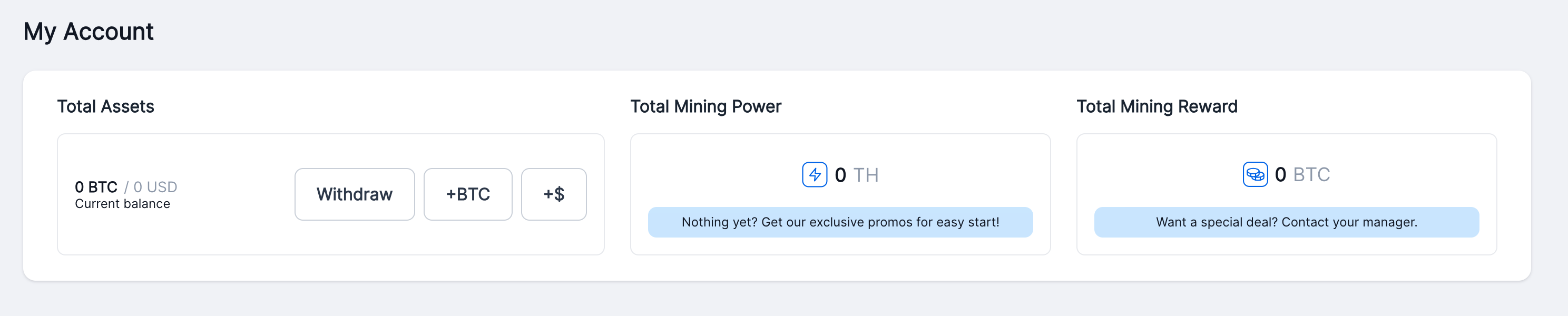1568x316 pixels.
Task: Select the Total Mining Reward section title
Action: pos(1157,106)
